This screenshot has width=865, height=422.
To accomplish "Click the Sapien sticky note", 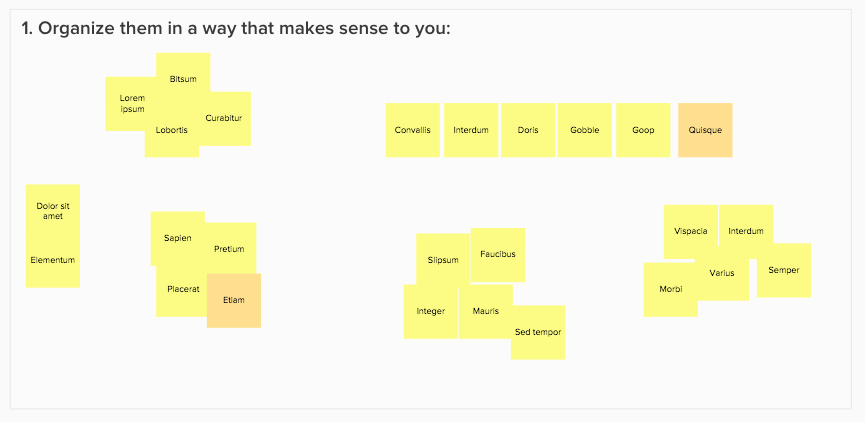I will click(178, 238).
